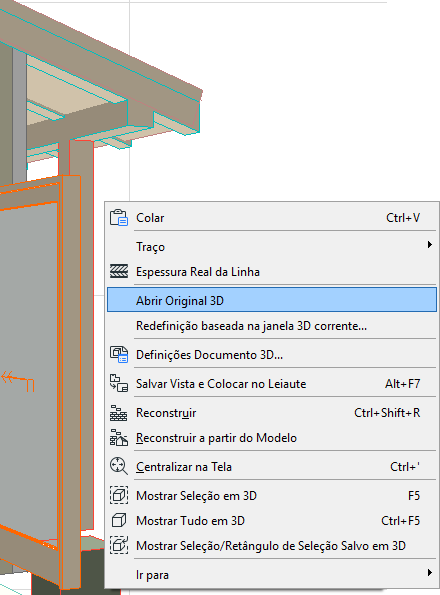
Task: Click the Ctrl+' shortcut text
Action: [x=405, y=466]
